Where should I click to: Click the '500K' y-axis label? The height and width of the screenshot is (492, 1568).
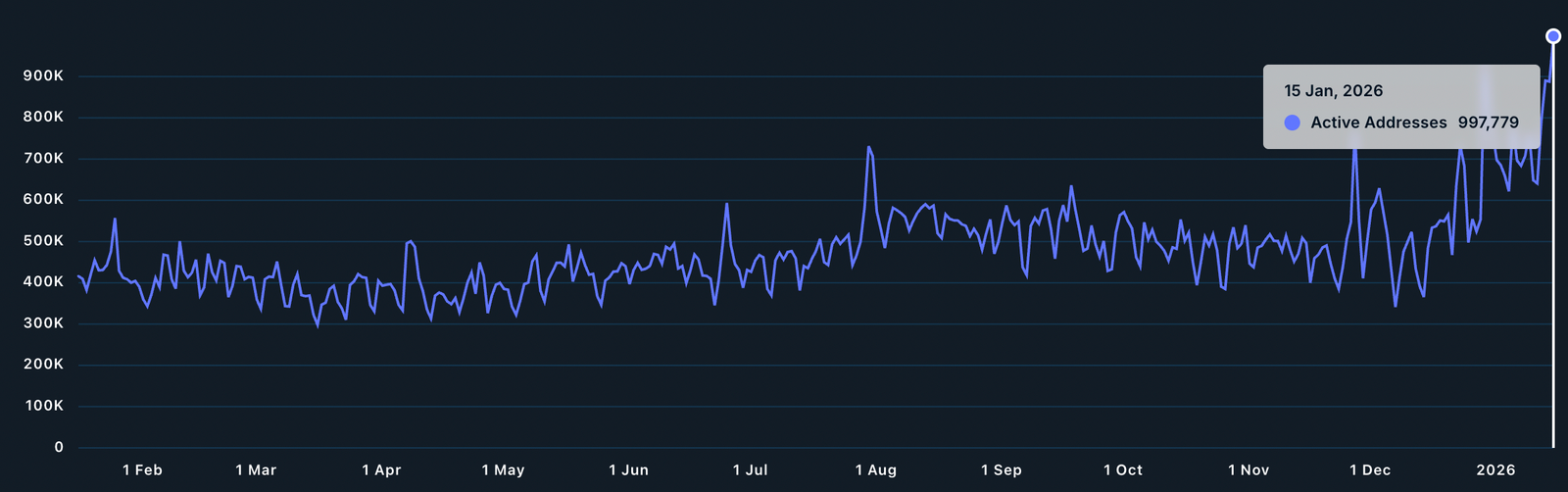44,241
